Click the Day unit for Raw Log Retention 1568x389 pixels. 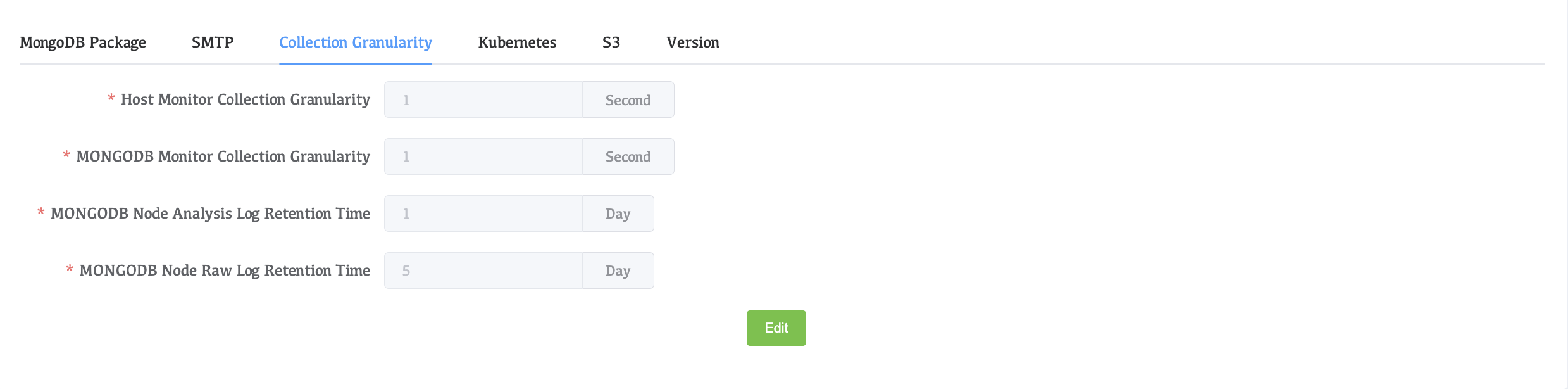coord(618,271)
